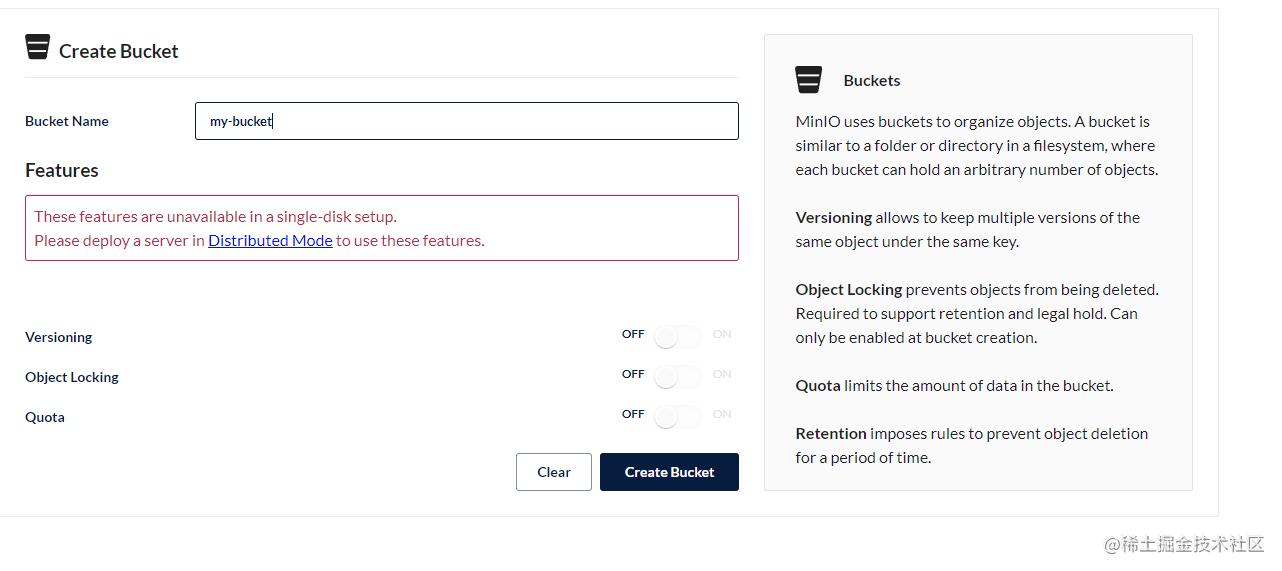Click the Features section heading
Screen dimensions: 1282x571
pyautogui.click(x=62, y=170)
